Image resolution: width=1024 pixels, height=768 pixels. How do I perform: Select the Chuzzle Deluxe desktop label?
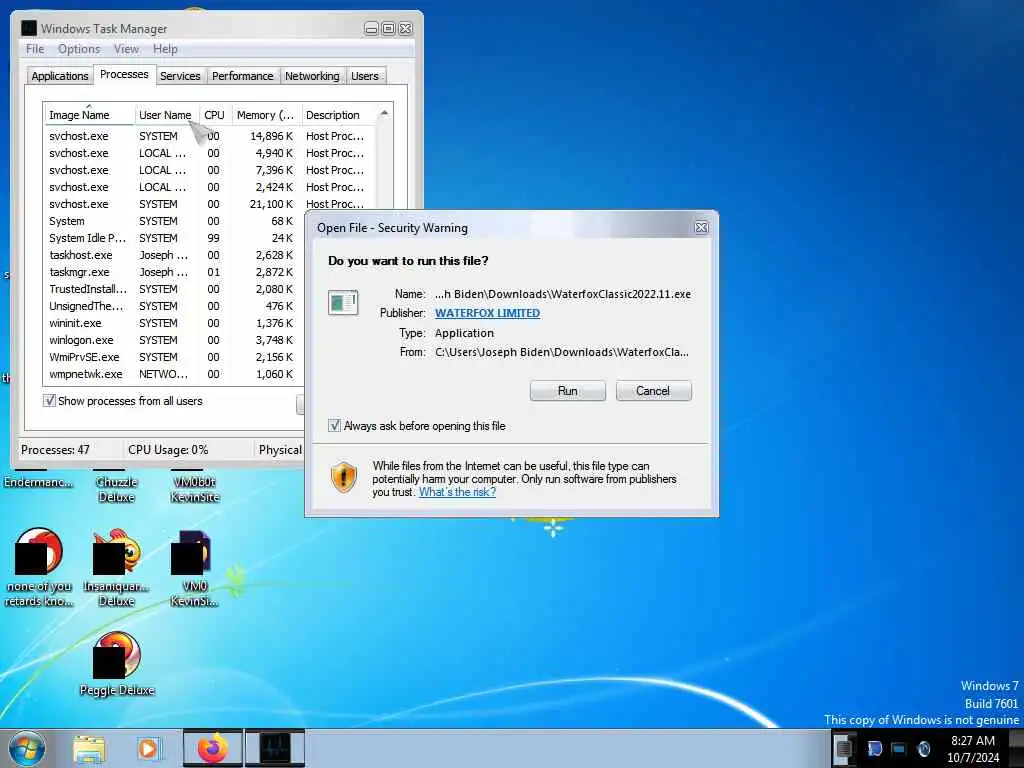click(x=116, y=489)
